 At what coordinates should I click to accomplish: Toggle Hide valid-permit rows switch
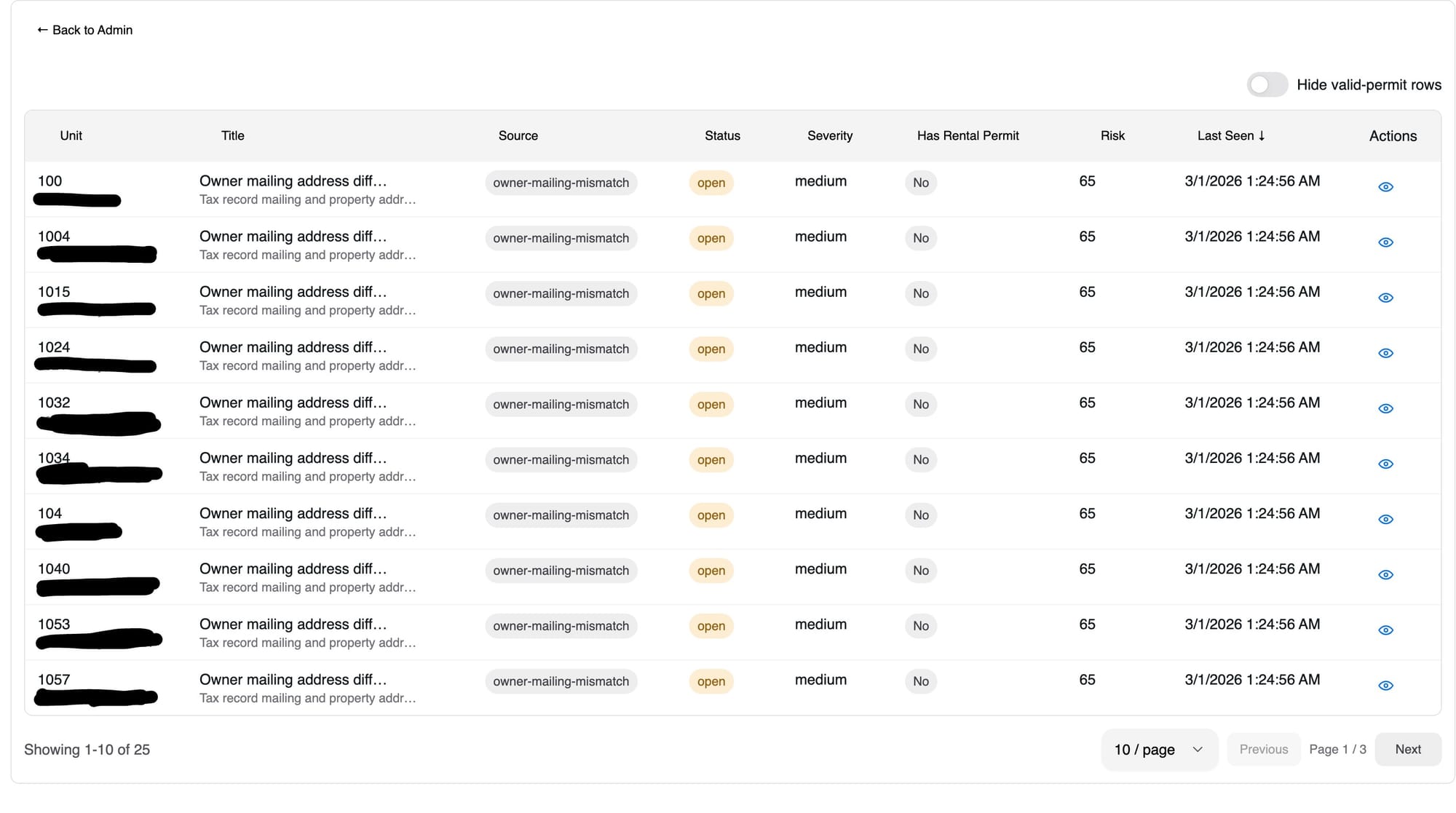pos(1267,84)
